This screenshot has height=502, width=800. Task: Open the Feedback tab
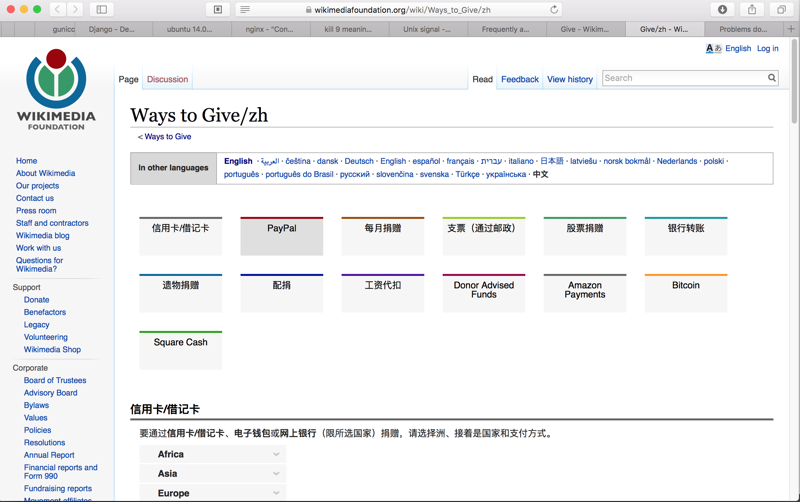[520, 79]
